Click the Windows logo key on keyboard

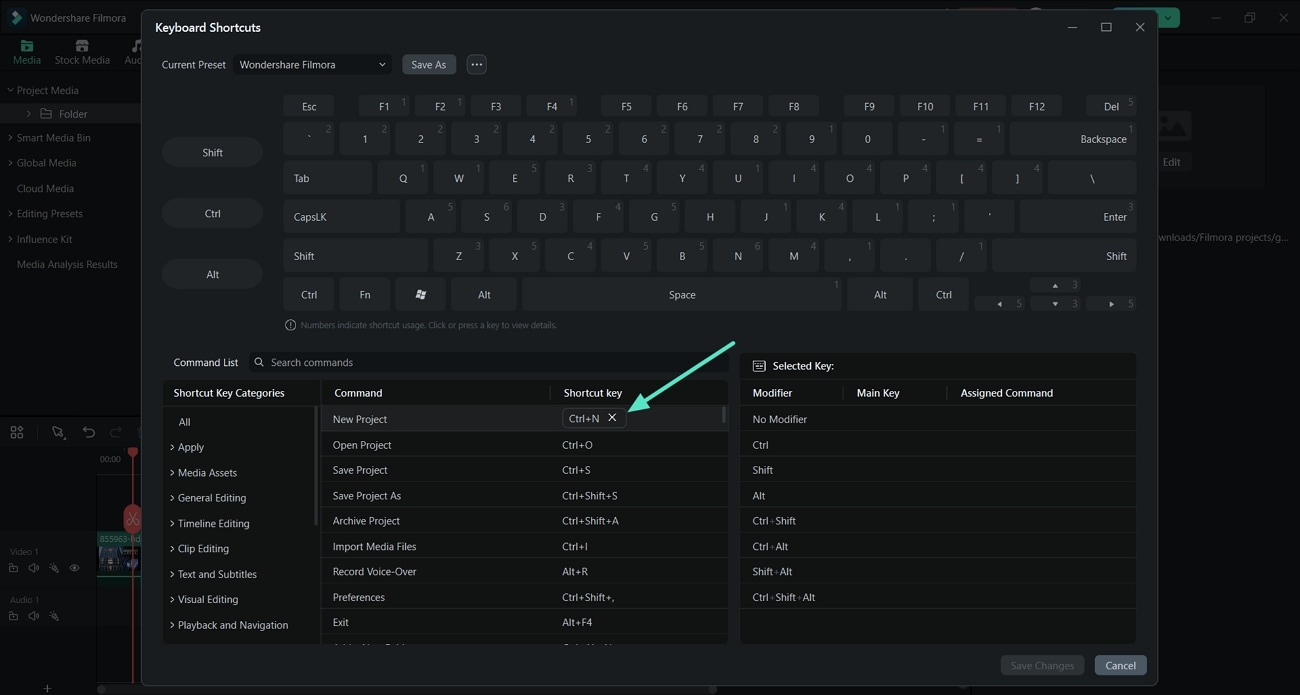tap(421, 295)
